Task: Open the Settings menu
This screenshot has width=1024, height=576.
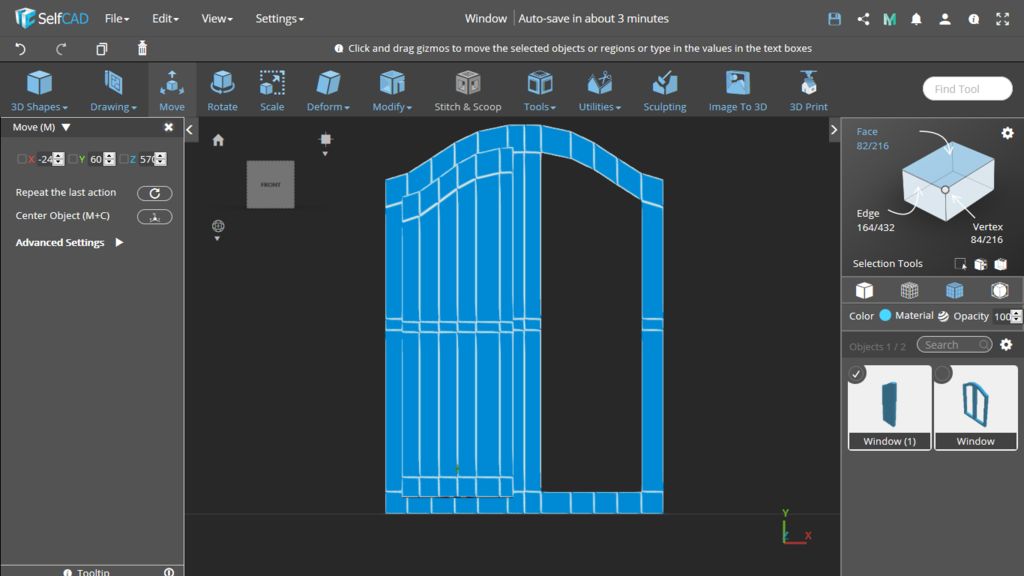Action: coord(279,18)
